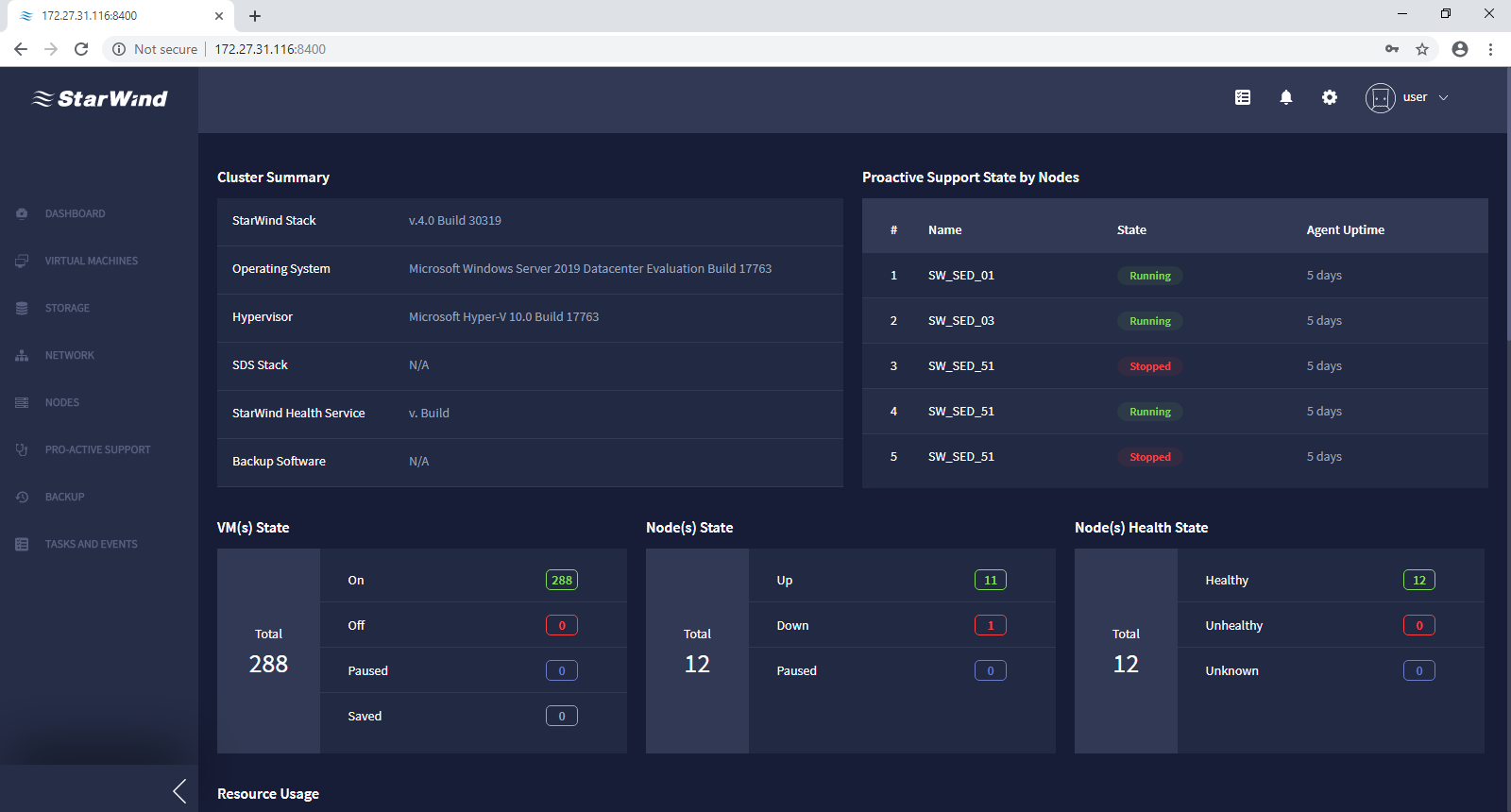Select the 172.27.31.116:8400 browser tab
The image size is (1511, 812).
(120, 16)
